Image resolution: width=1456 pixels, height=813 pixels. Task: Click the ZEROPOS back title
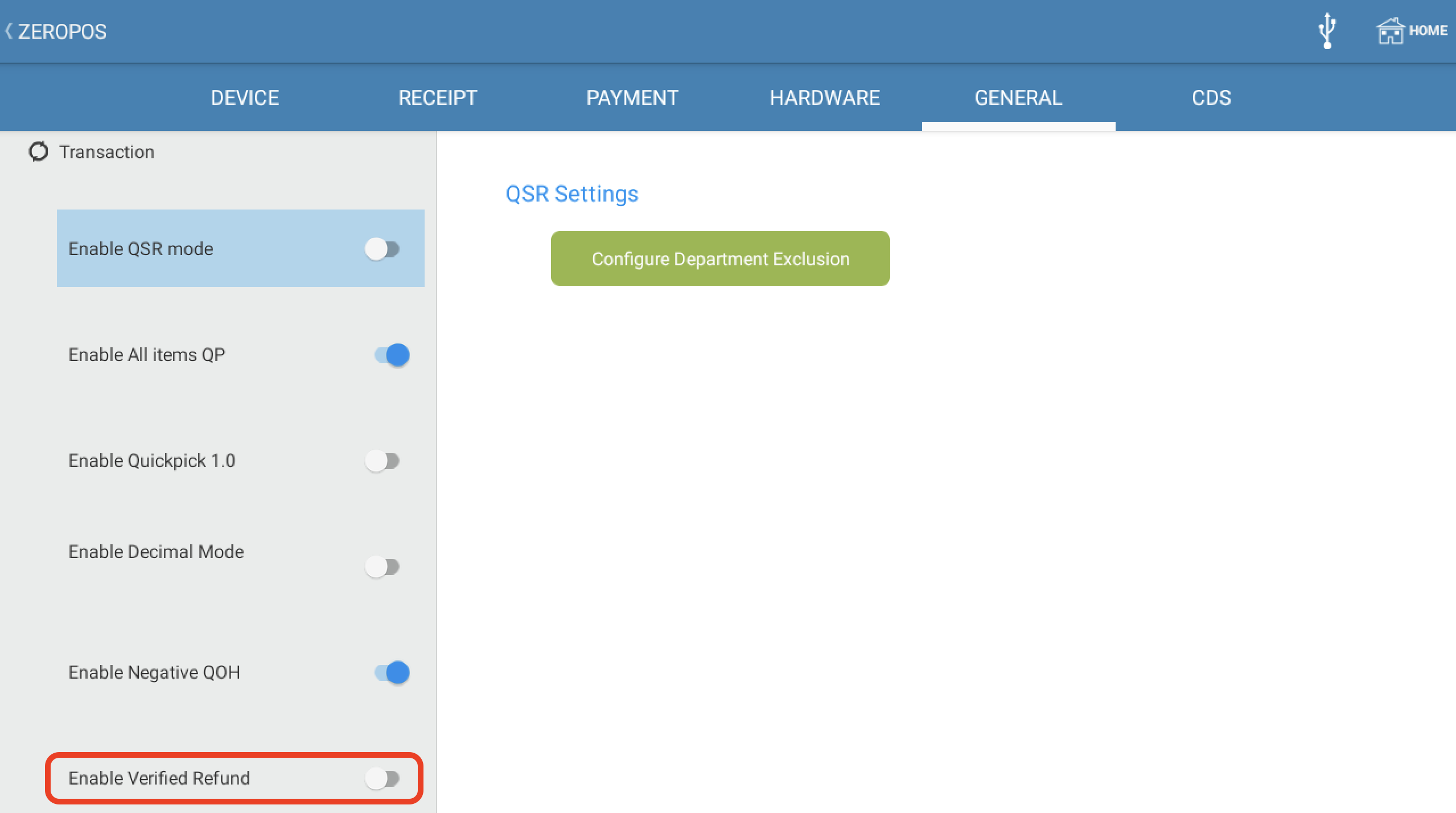(x=62, y=31)
